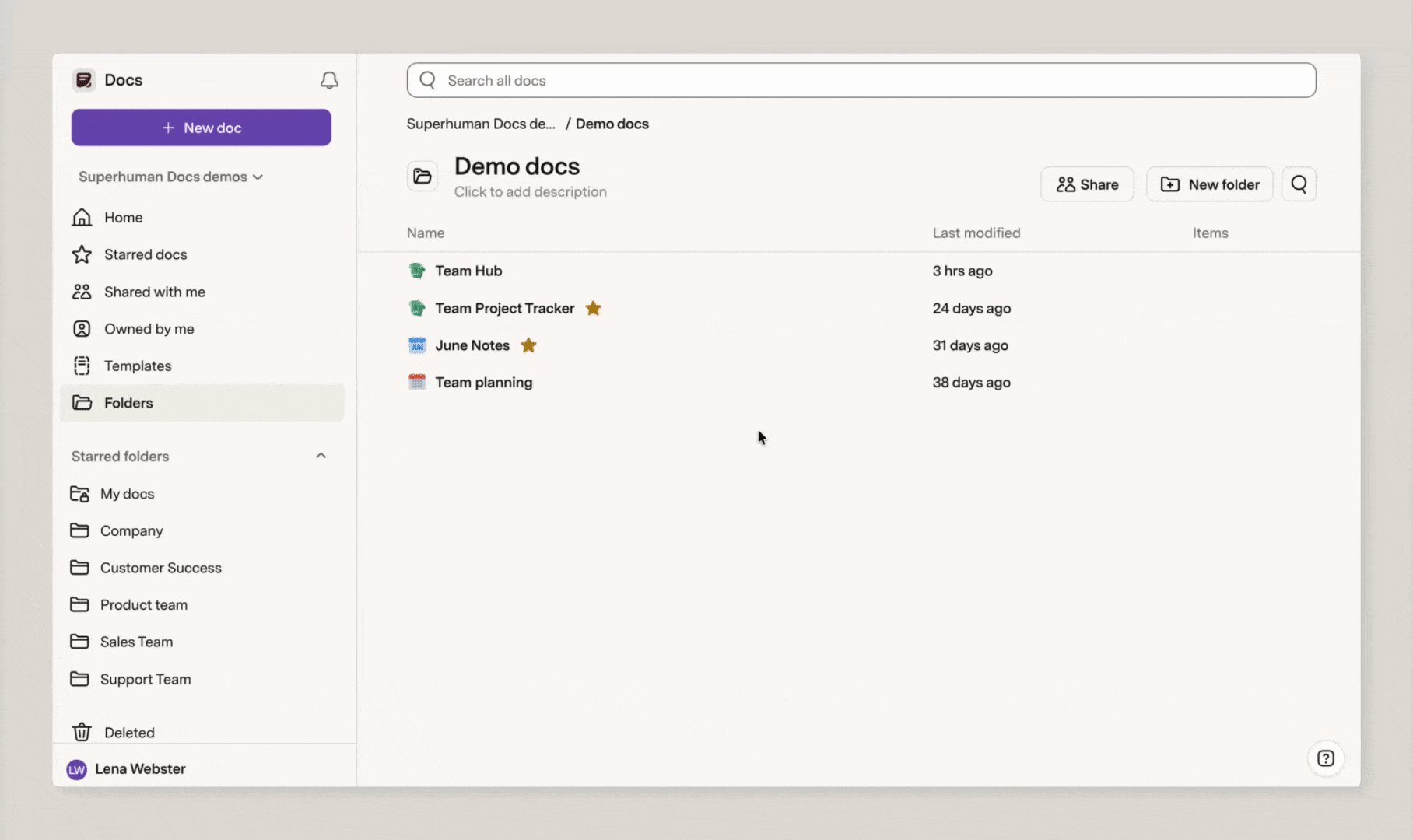The width and height of the screenshot is (1413, 840).
Task: Click the Starred docs star icon
Action: point(82,254)
